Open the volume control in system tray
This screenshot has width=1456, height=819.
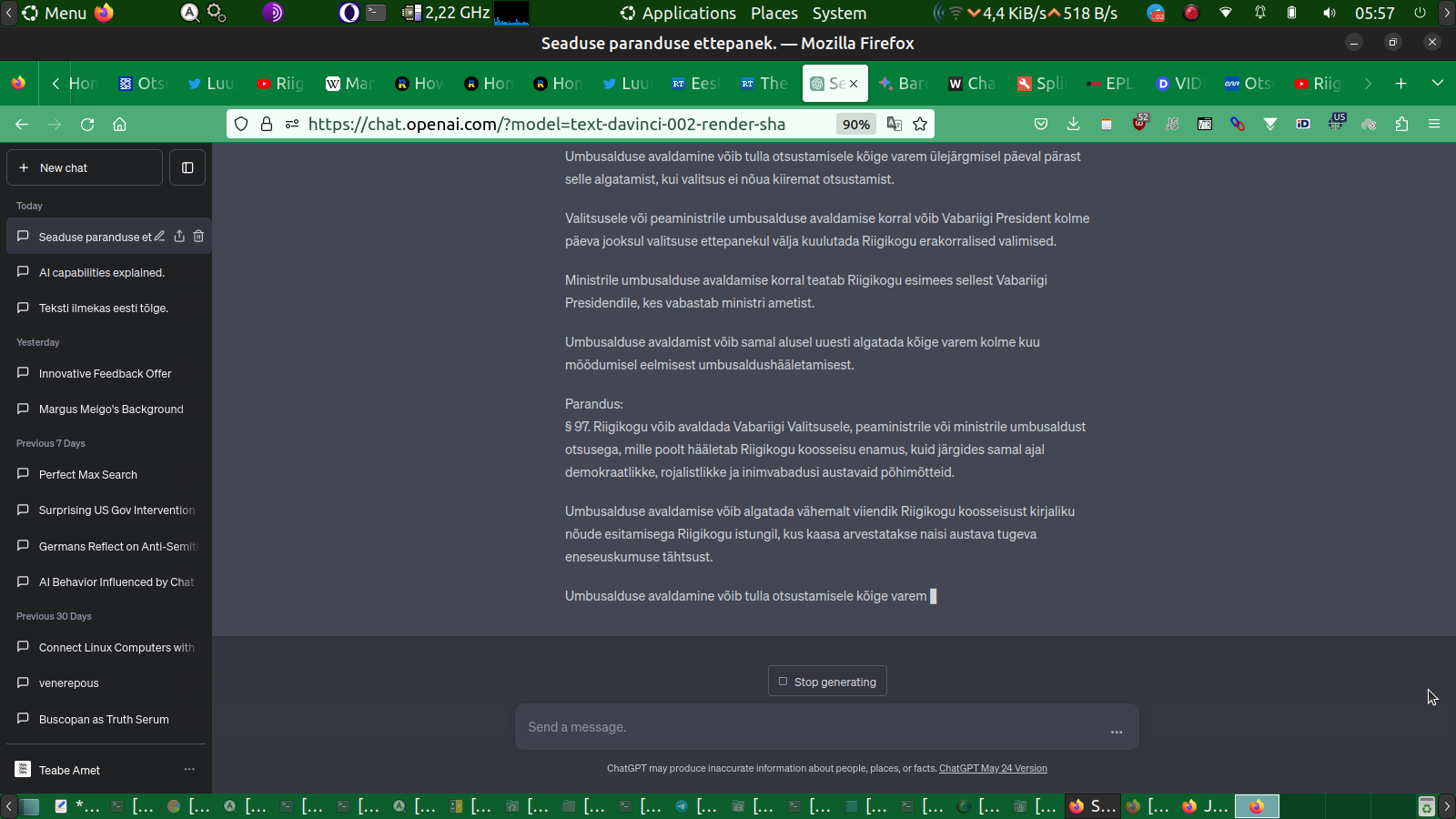coord(1330,13)
